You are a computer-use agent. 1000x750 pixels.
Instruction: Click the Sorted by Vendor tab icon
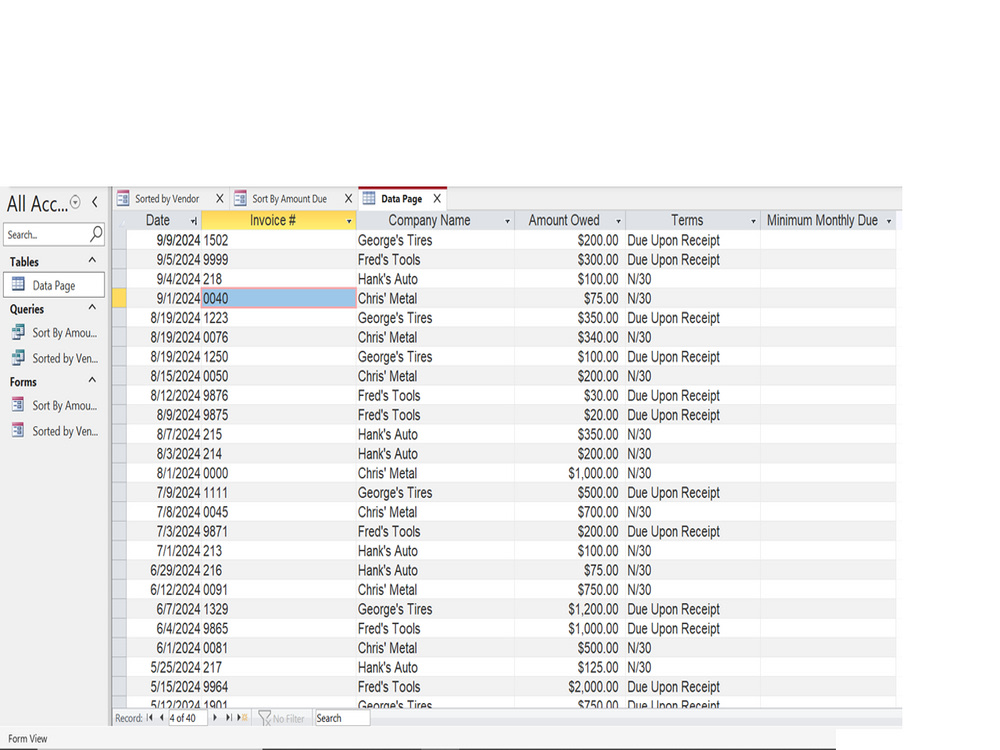point(123,198)
